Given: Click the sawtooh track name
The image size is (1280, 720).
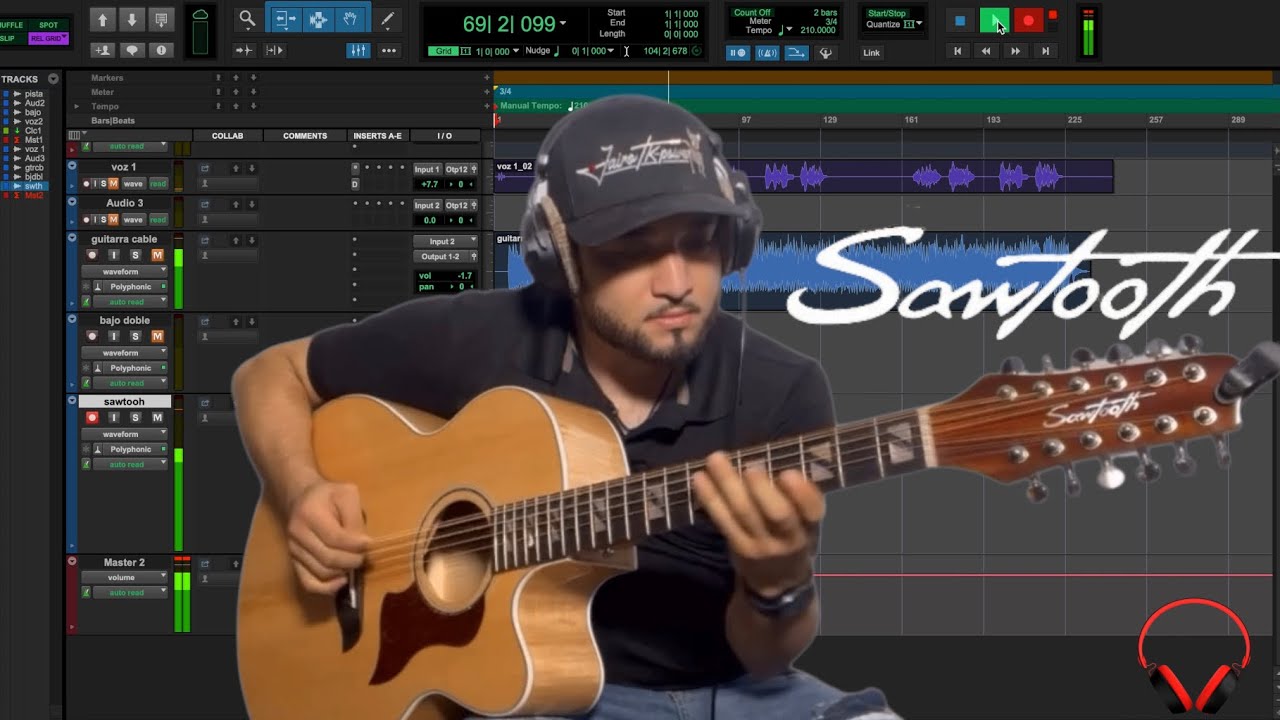Looking at the screenshot, I should [124, 402].
